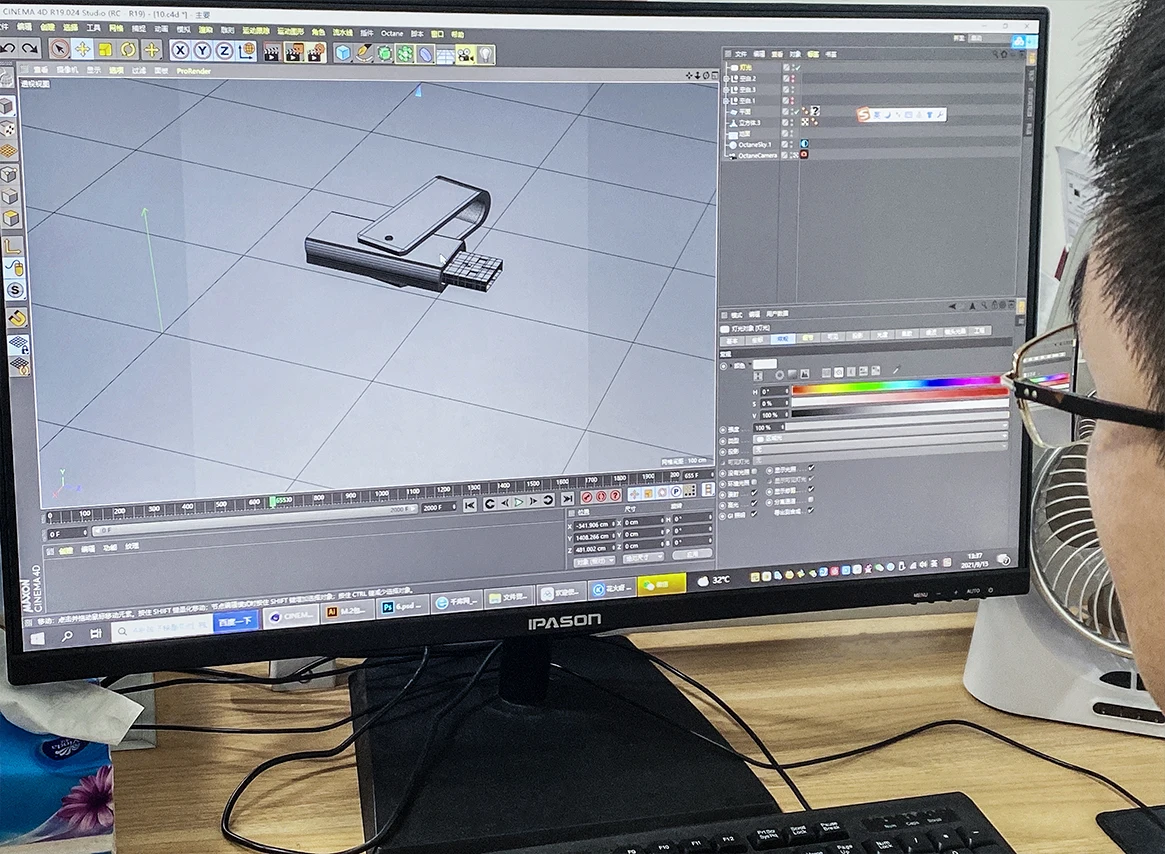Toggle the green check on the 灯光 object
1165x854 pixels.
coord(797,67)
